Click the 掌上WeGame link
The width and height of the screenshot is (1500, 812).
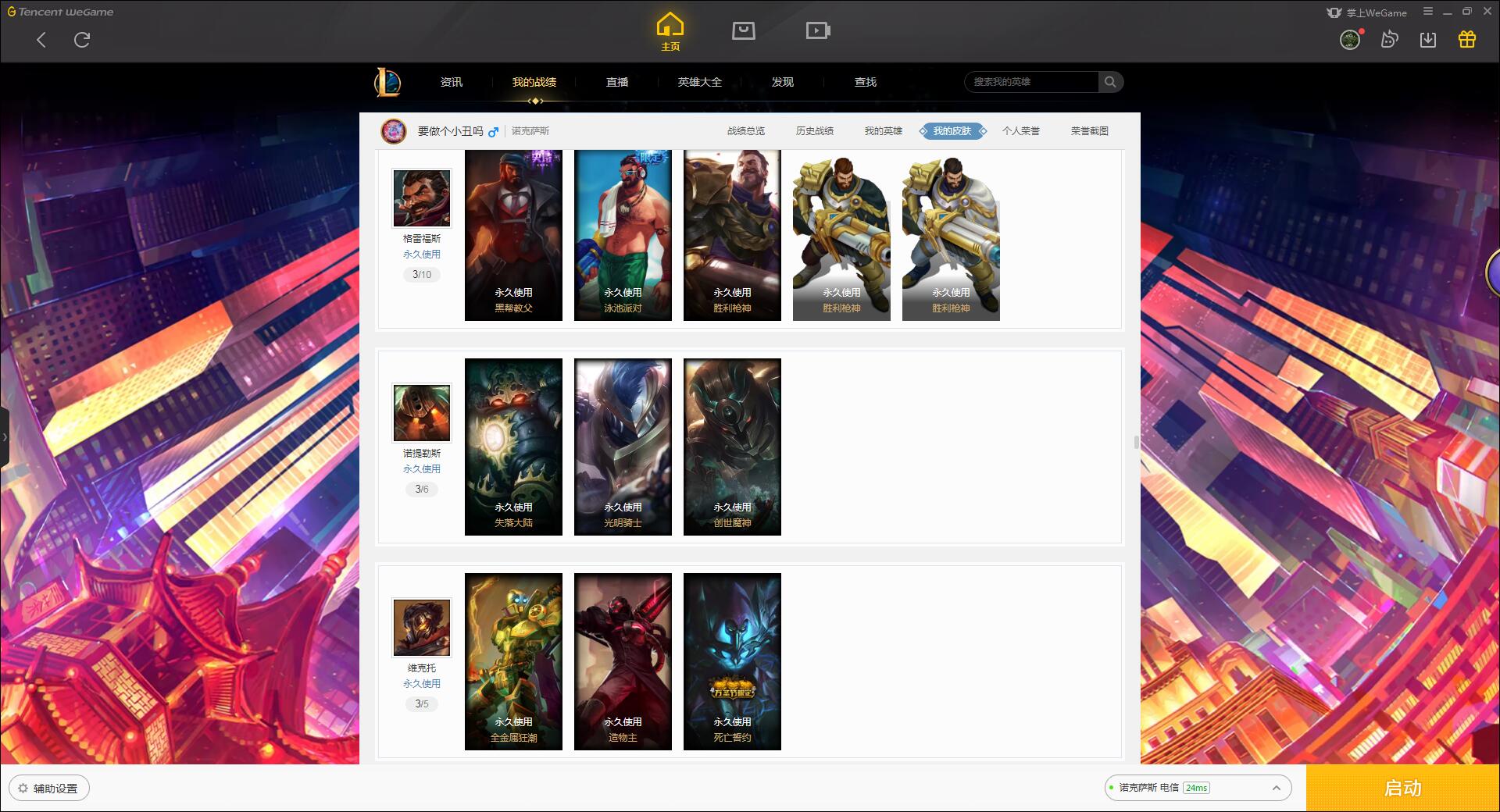[x=1367, y=12]
